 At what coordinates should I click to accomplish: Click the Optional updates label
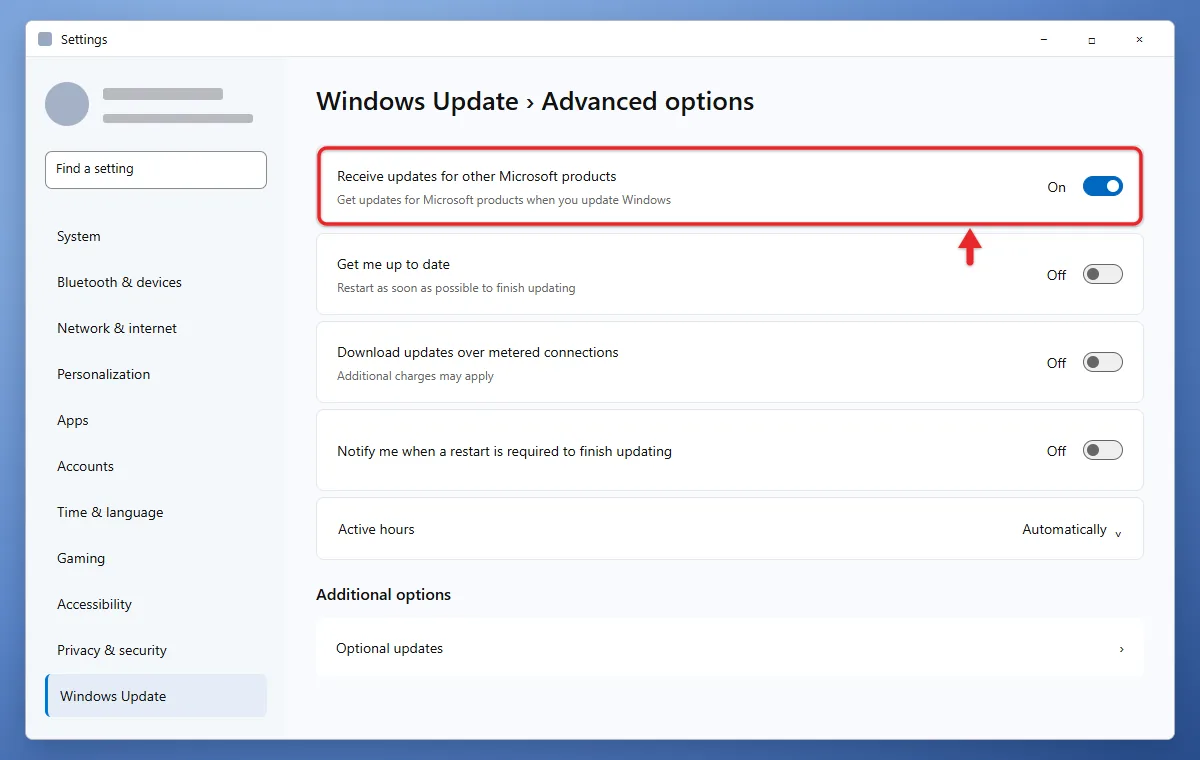tap(389, 649)
